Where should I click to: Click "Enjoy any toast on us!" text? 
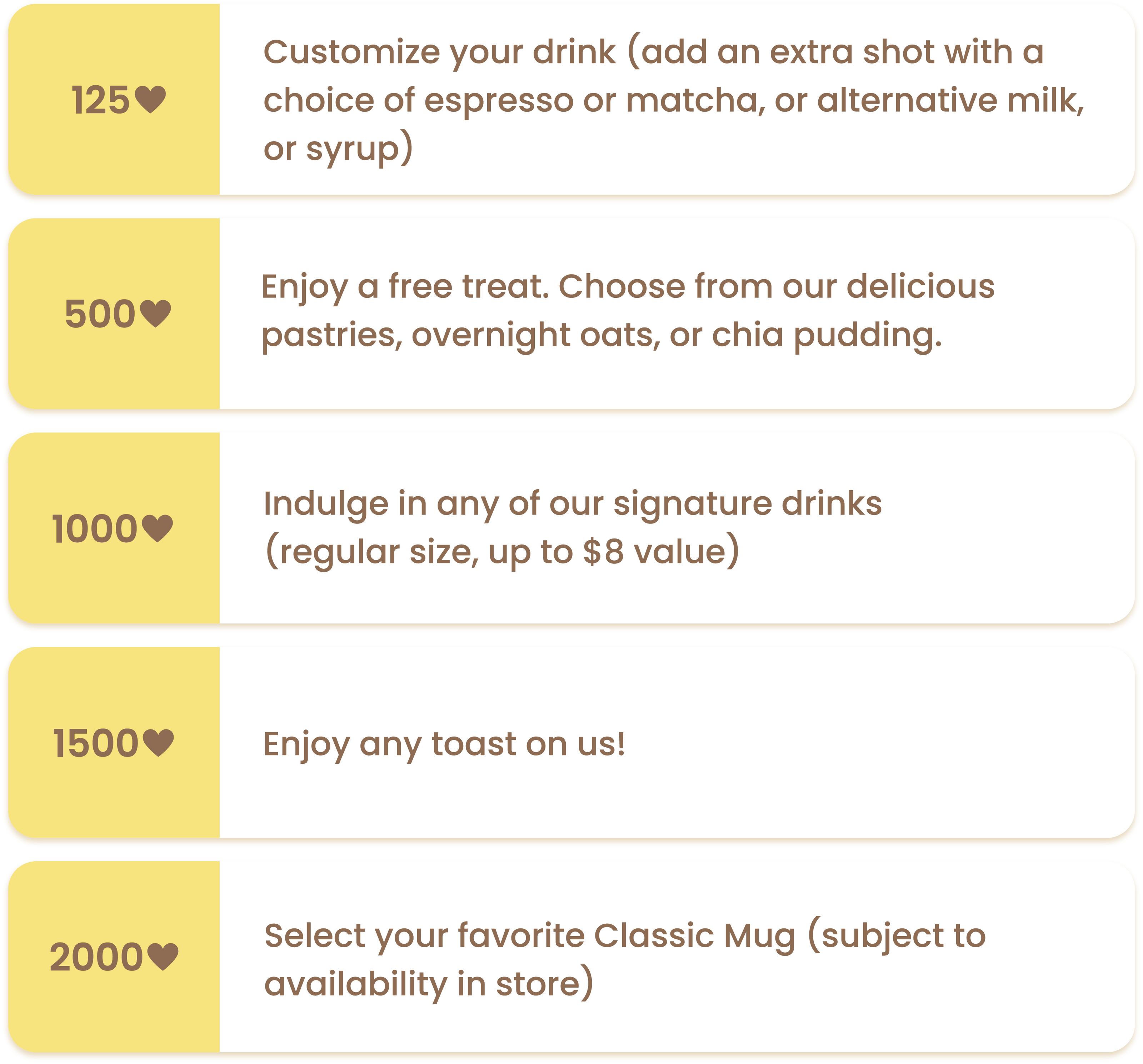(x=444, y=744)
